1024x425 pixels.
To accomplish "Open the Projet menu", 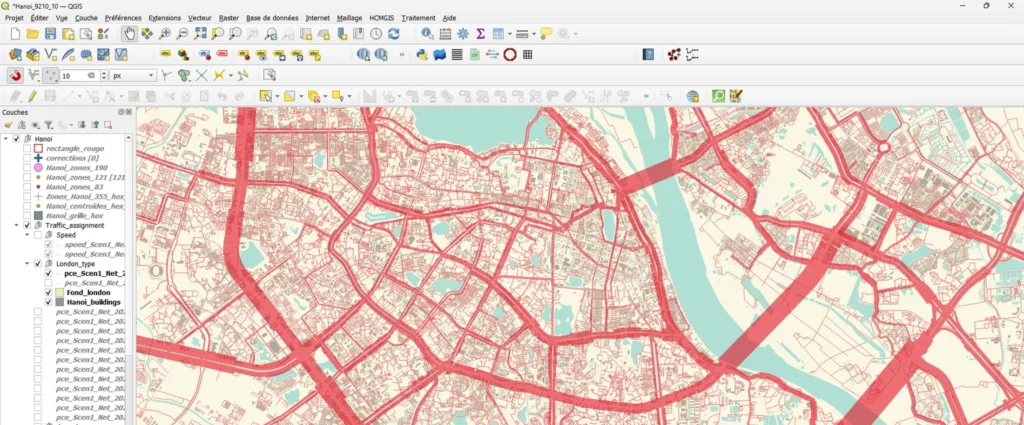I will pos(14,18).
